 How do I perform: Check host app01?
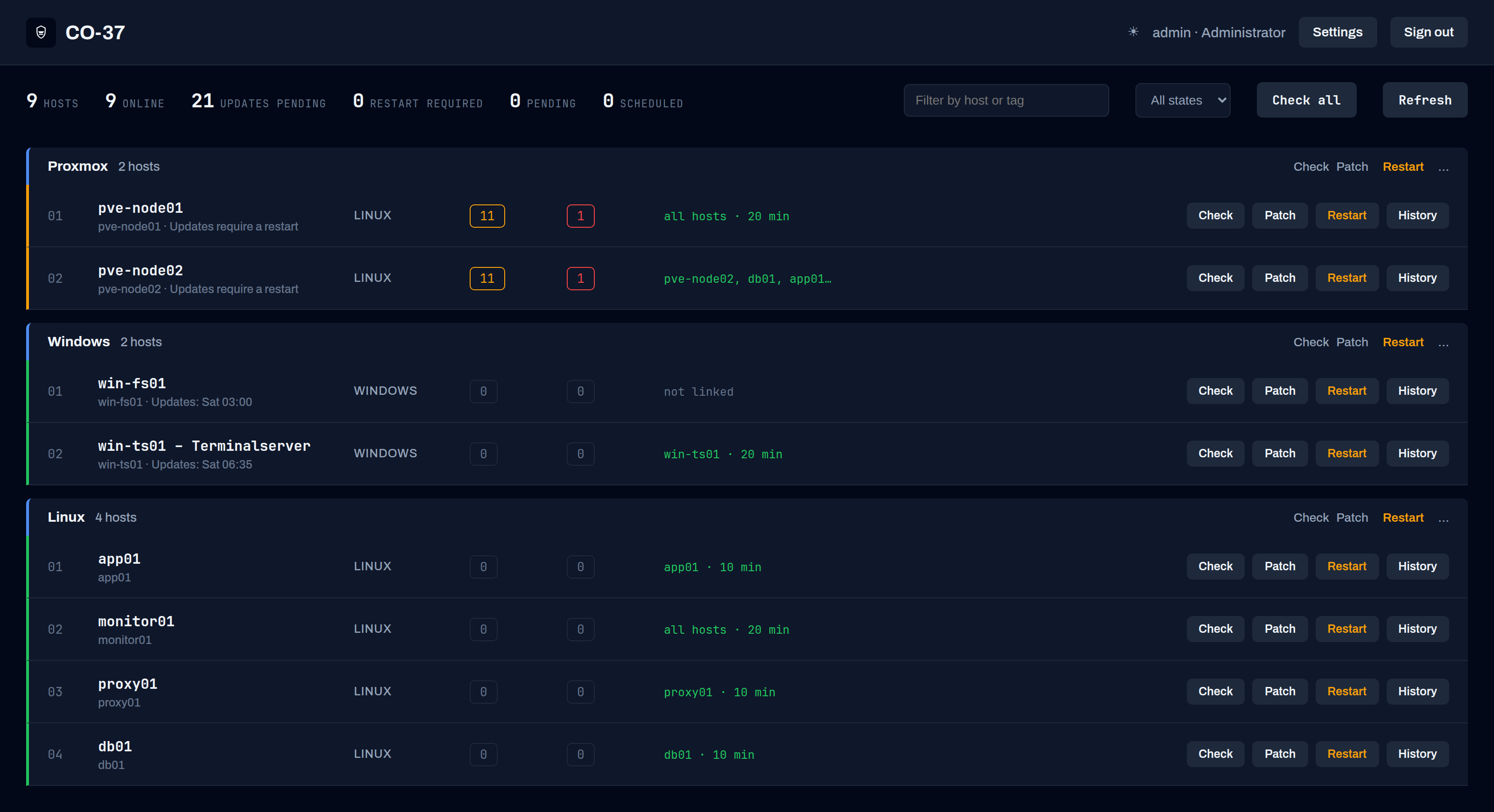1215,567
